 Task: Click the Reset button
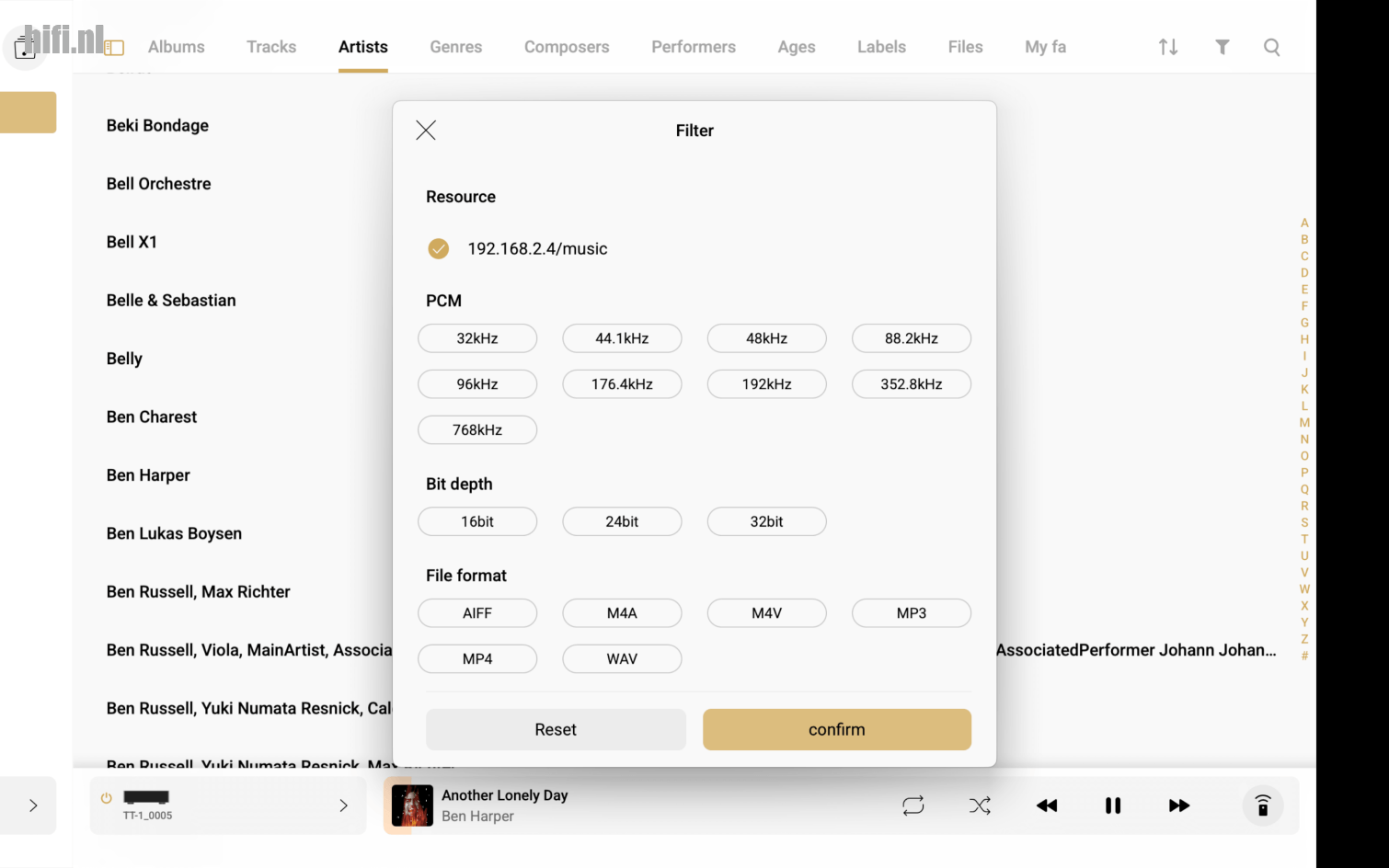point(556,729)
